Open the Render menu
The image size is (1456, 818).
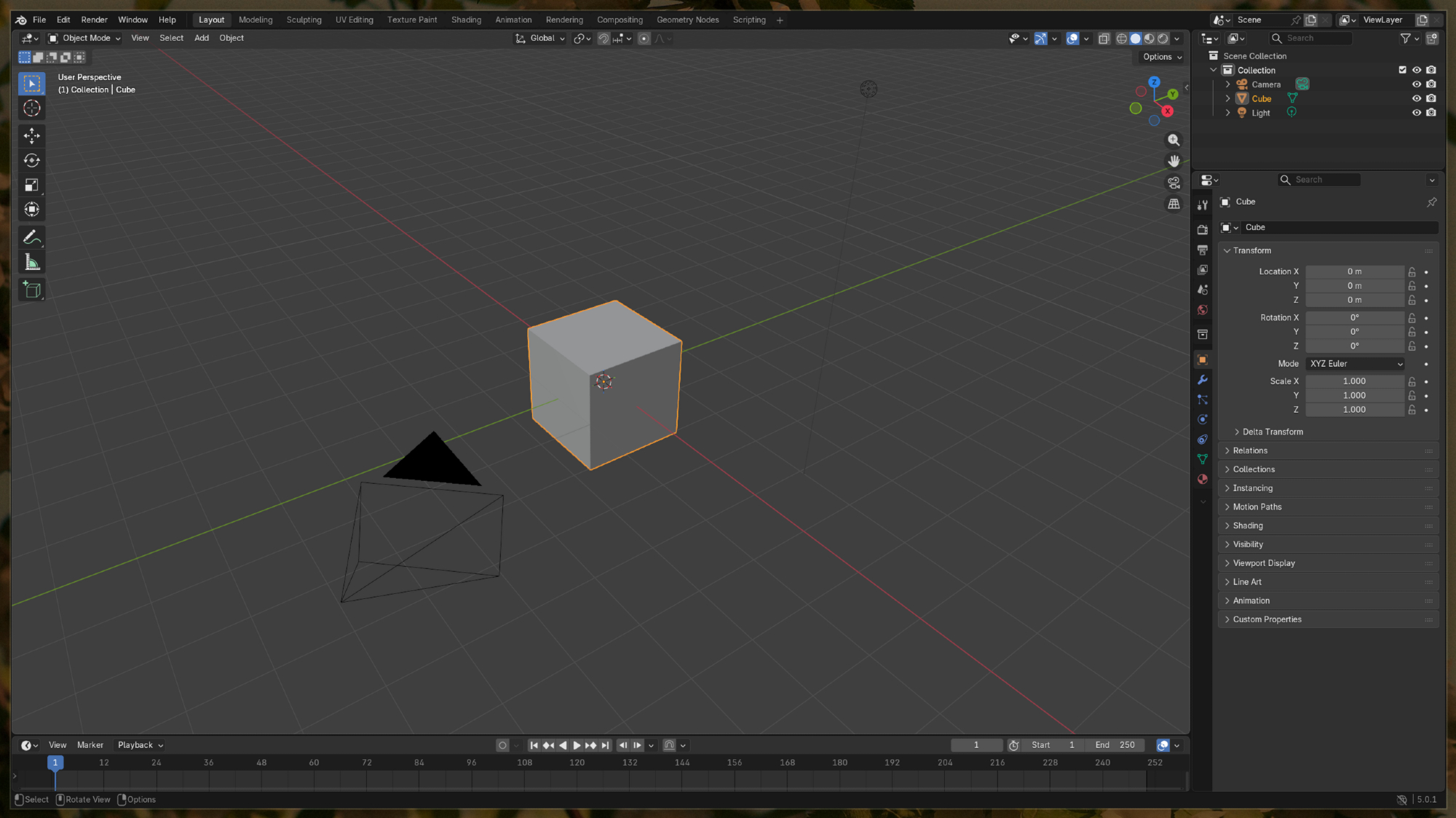point(94,20)
